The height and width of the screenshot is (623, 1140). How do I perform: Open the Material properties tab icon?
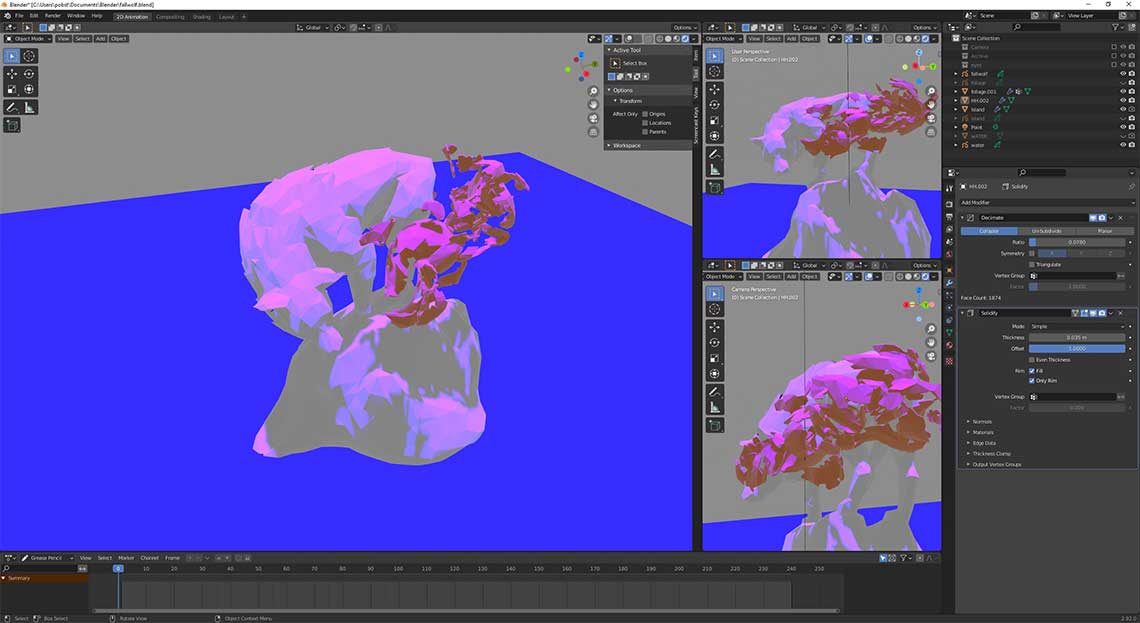click(949, 345)
